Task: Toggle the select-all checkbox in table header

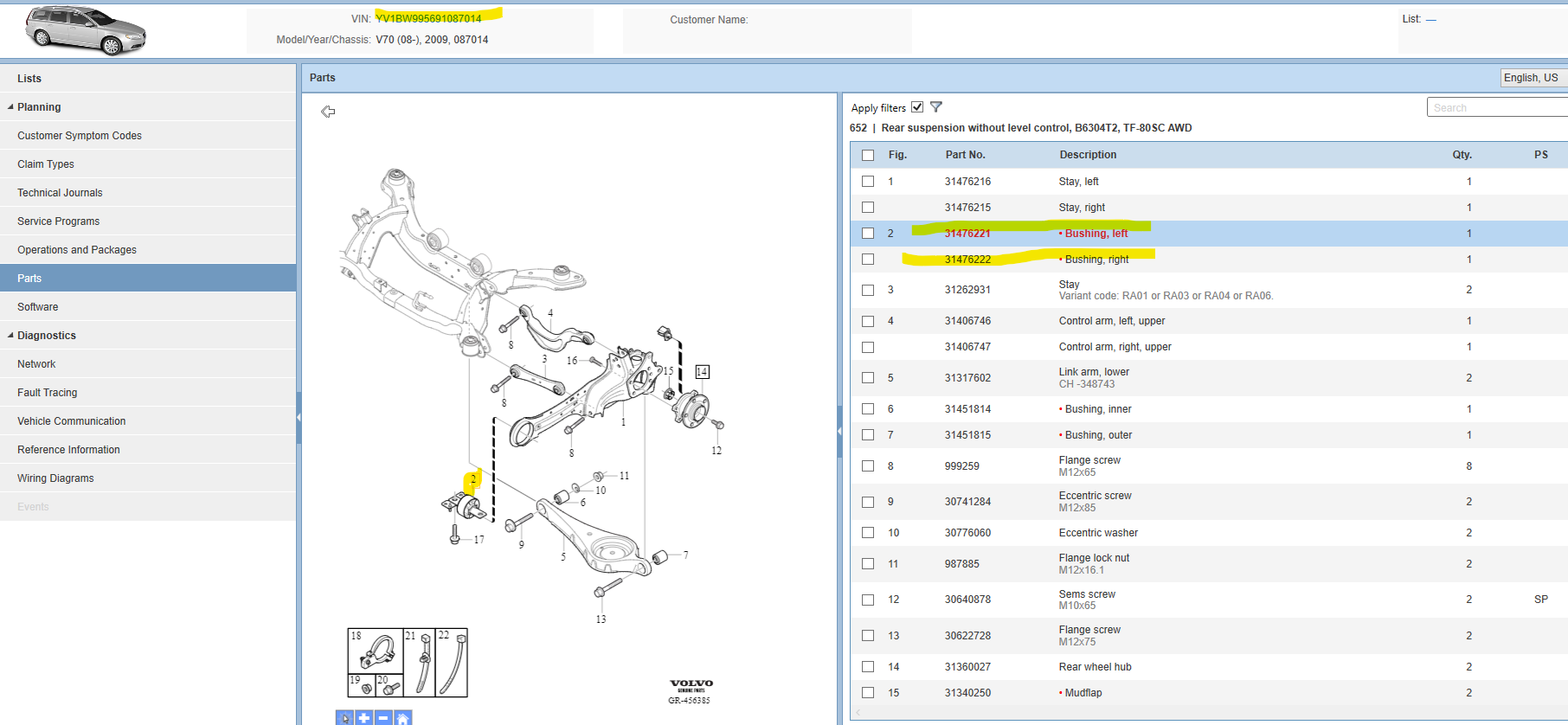Action: click(x=868, y=155)
